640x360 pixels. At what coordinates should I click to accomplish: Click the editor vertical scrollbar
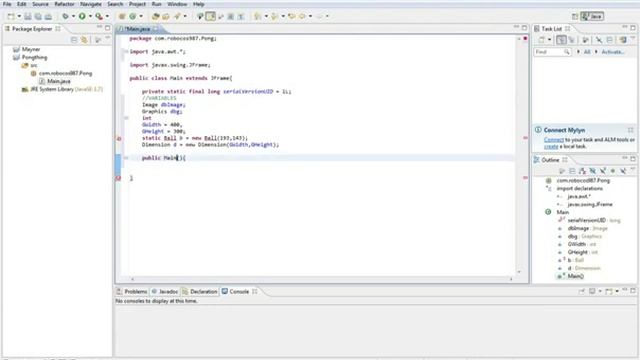coord(519,155)
